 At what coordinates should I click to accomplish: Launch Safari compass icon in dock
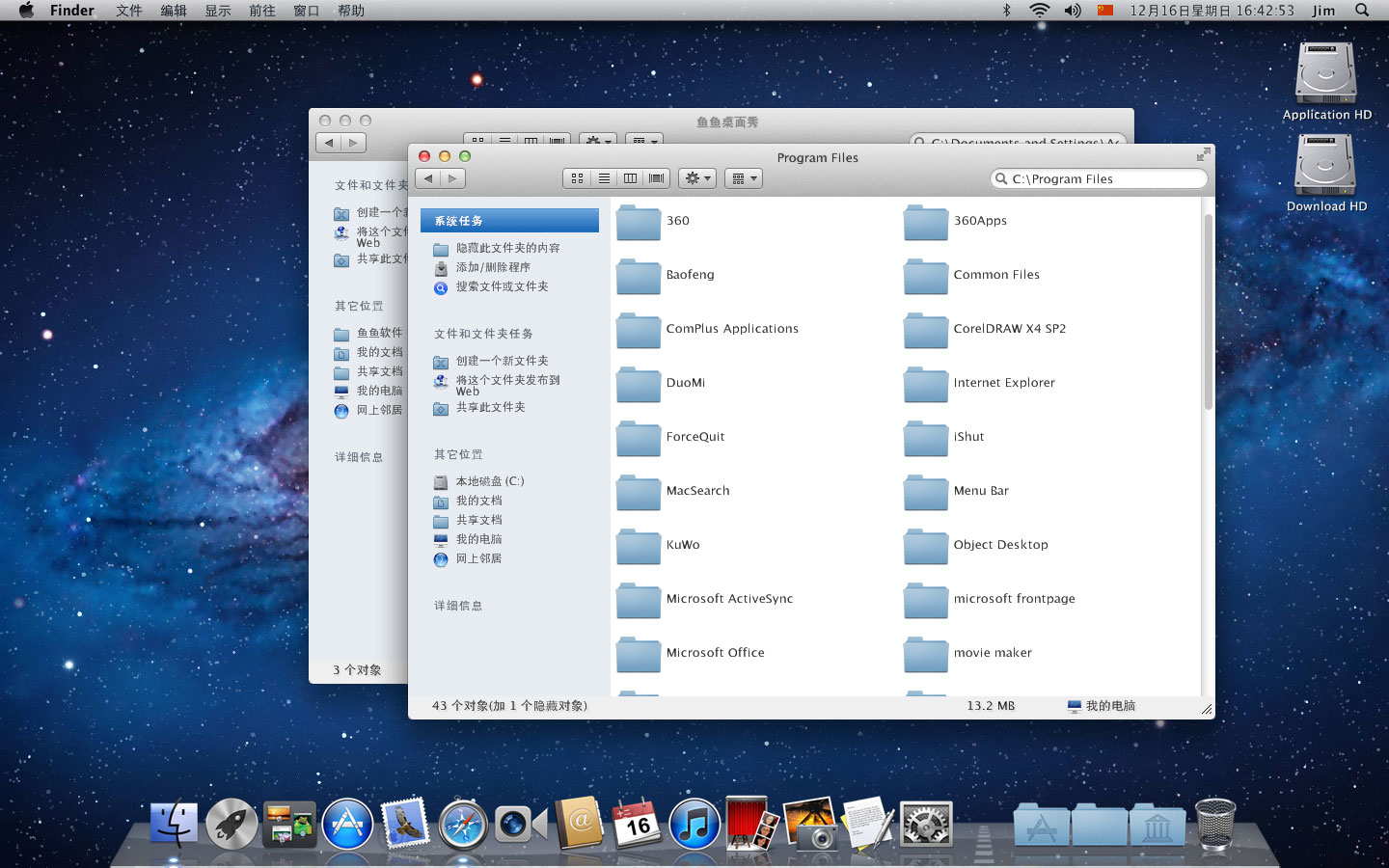(463, 827)
